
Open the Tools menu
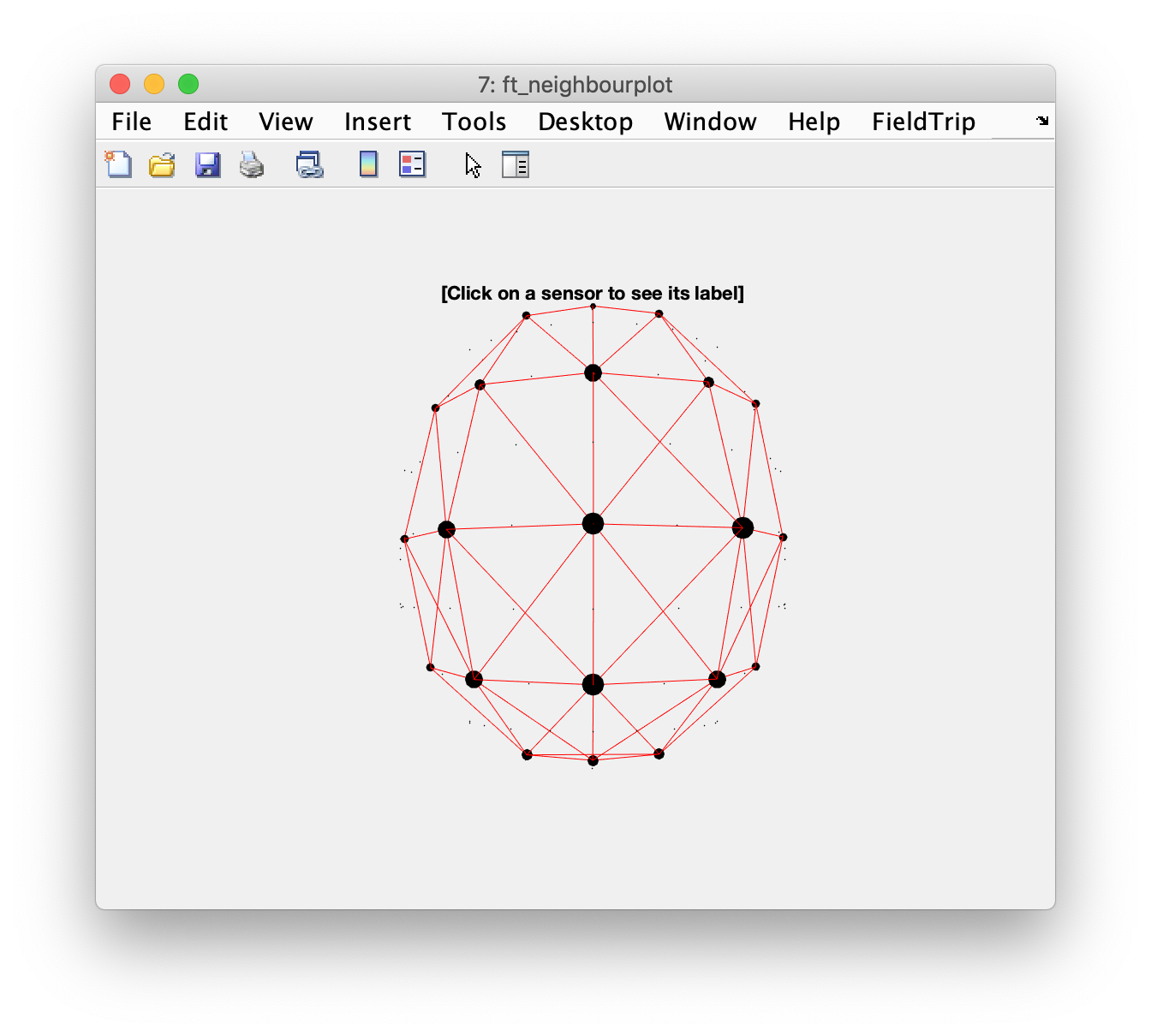[x=474, y=122]
